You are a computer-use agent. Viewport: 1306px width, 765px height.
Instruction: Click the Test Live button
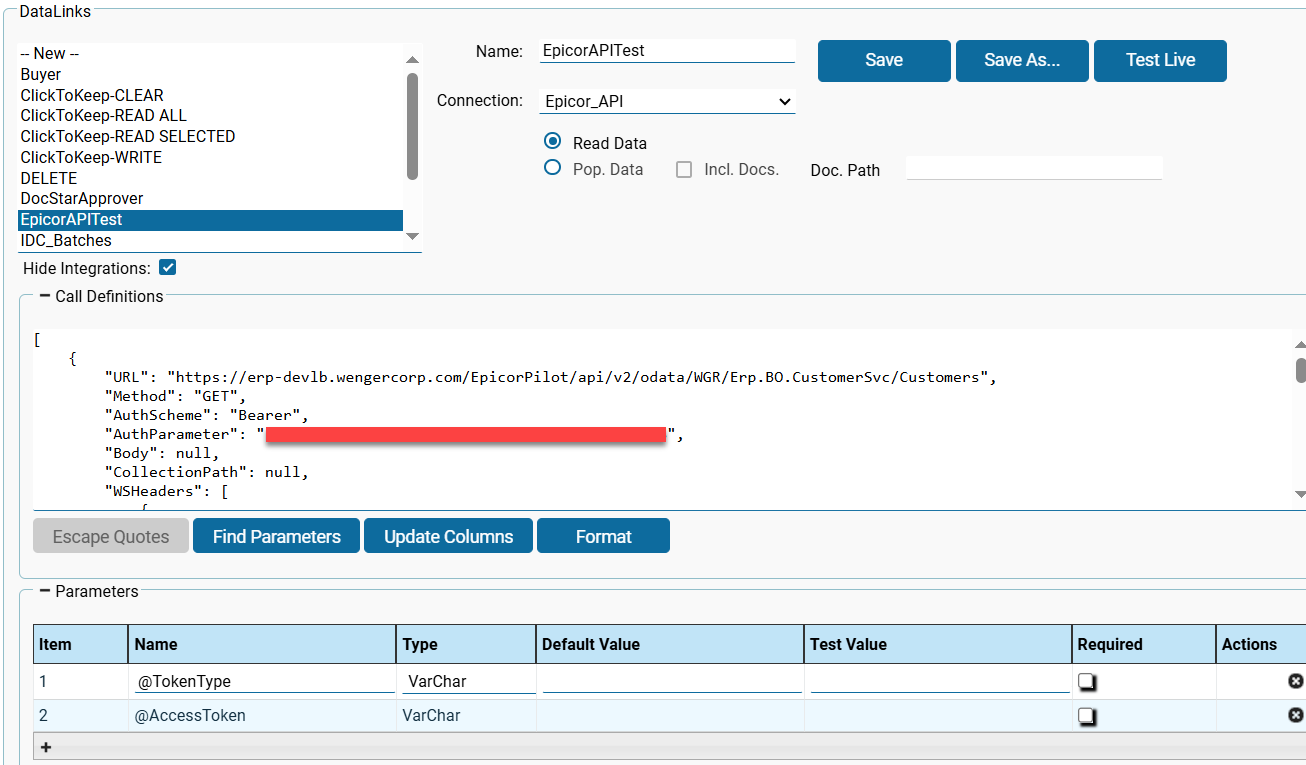pos(1160,60)
